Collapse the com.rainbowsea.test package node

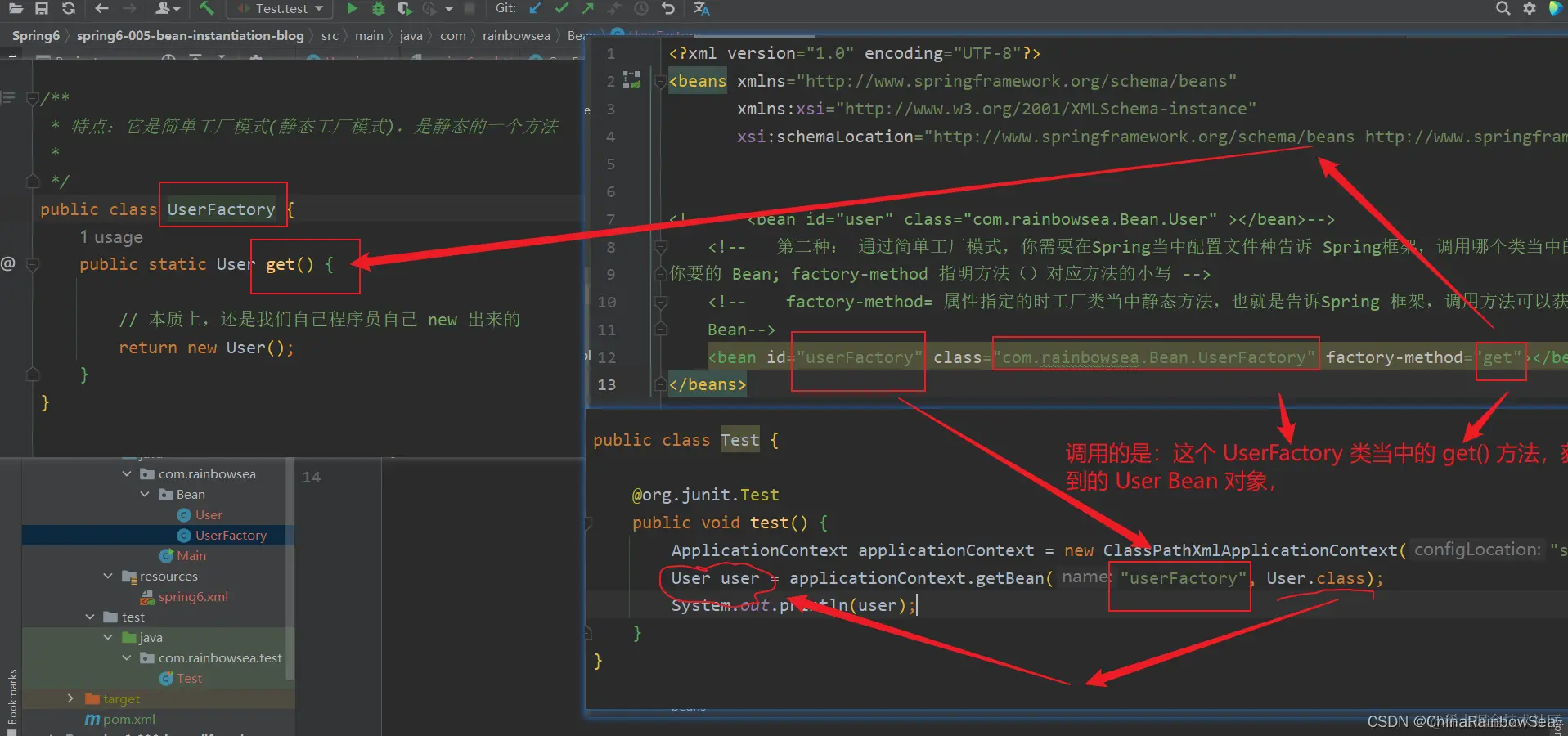click(127, 657)
